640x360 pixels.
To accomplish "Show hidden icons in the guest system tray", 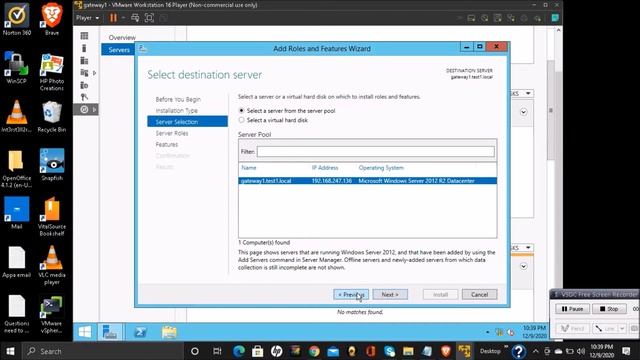I will pos(487,332).
